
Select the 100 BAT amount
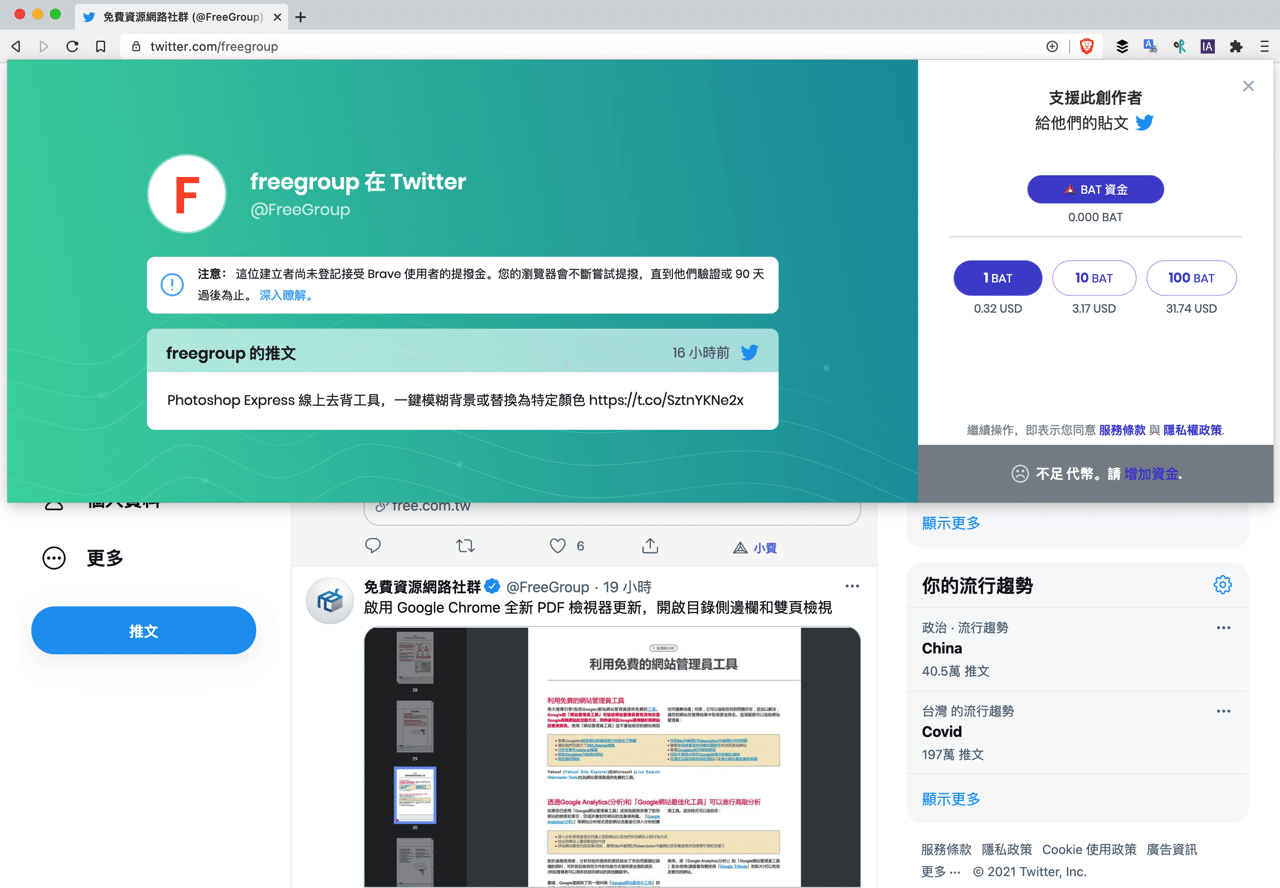pos(1191,278)
